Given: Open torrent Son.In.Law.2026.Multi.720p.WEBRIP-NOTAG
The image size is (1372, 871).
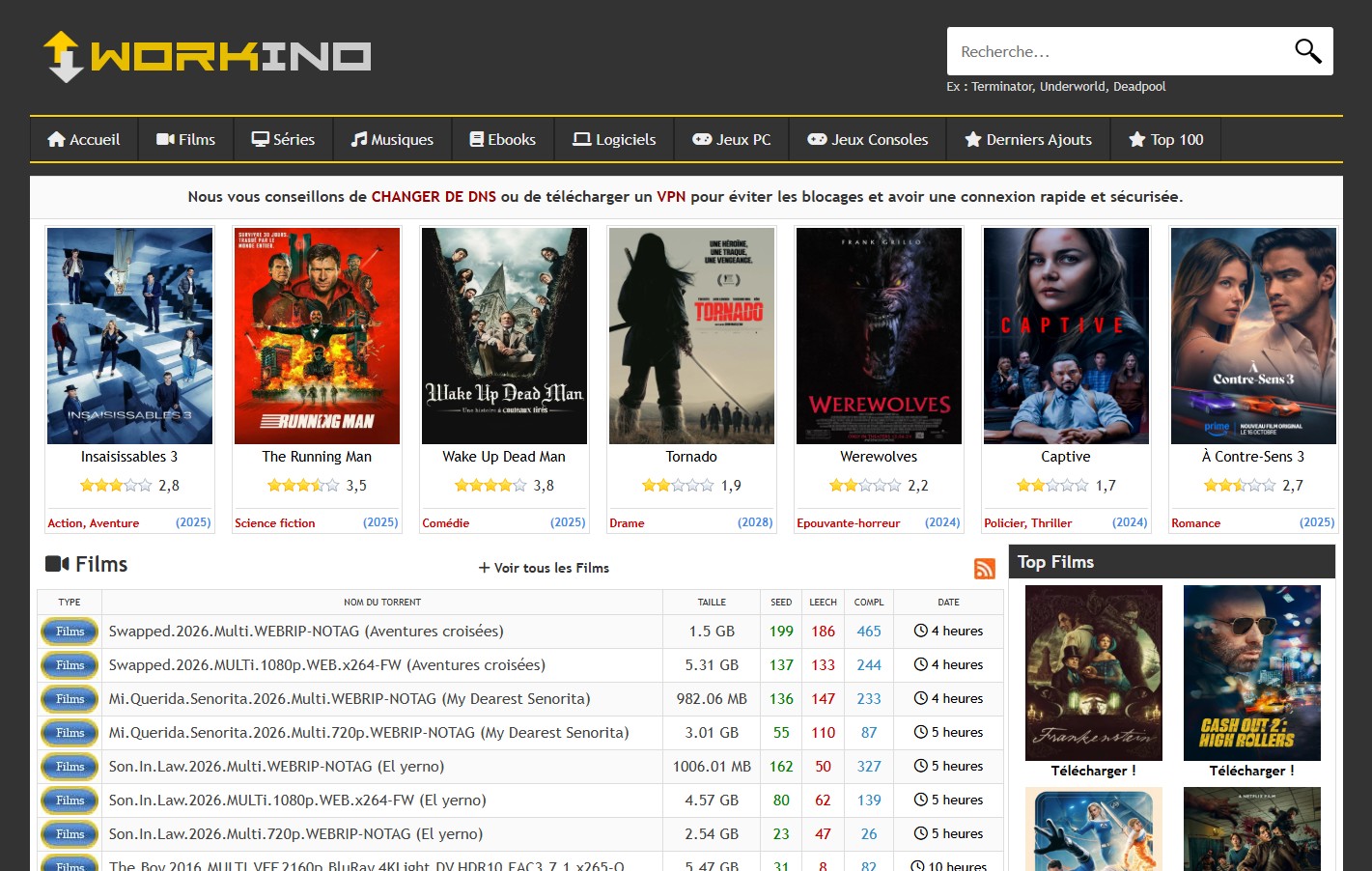Looking at the screenshot, I should coord(295,834).
